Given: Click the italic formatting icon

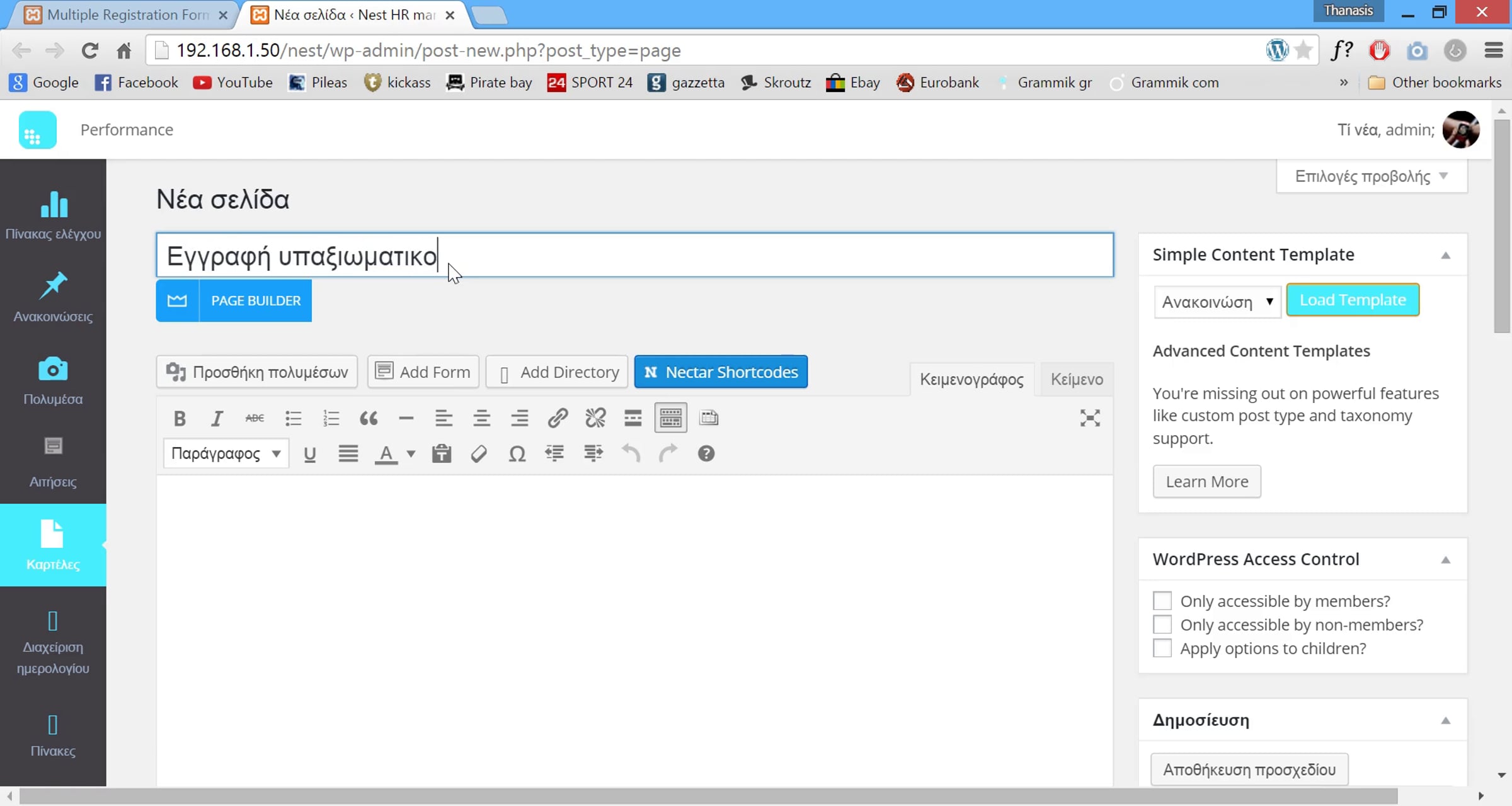Looking at the screenshot, I should pyautogui.click(x=217, y=418).
